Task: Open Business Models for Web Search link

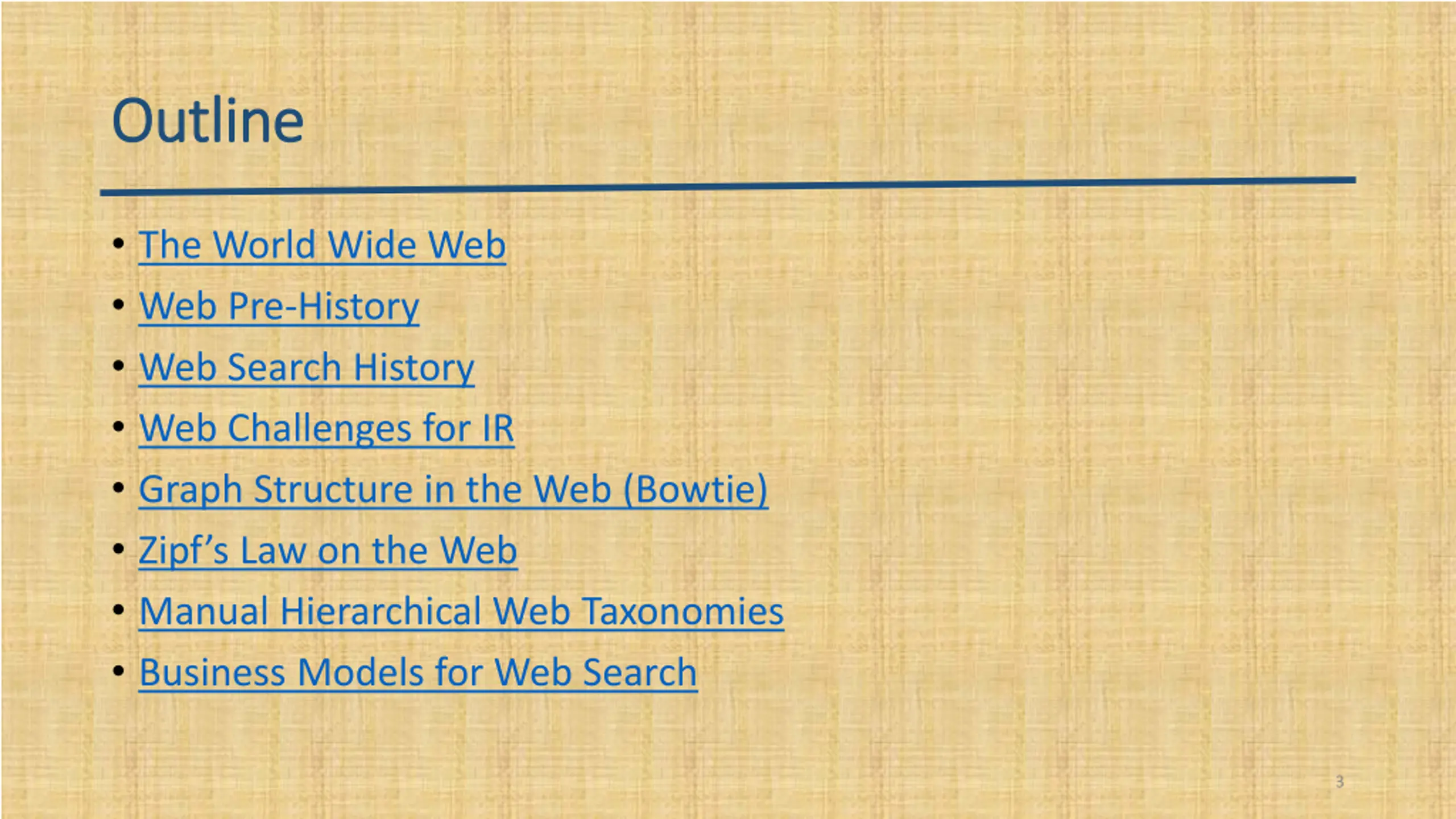Action: [x=418, y=672]
